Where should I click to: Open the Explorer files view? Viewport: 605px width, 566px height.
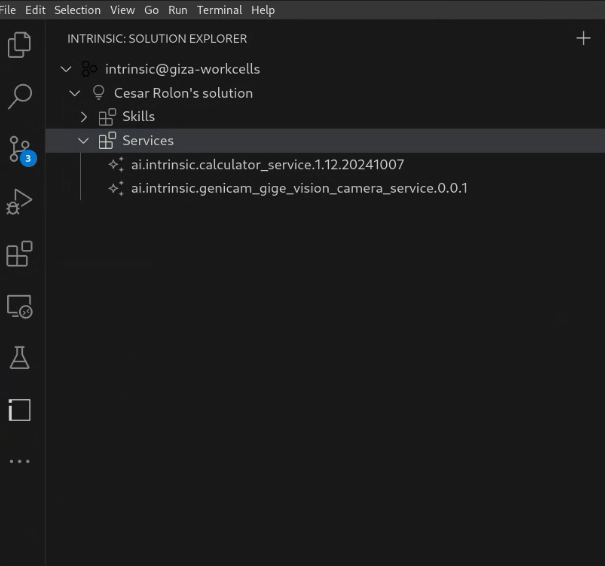pyautogui.click(x=19, y=45)
